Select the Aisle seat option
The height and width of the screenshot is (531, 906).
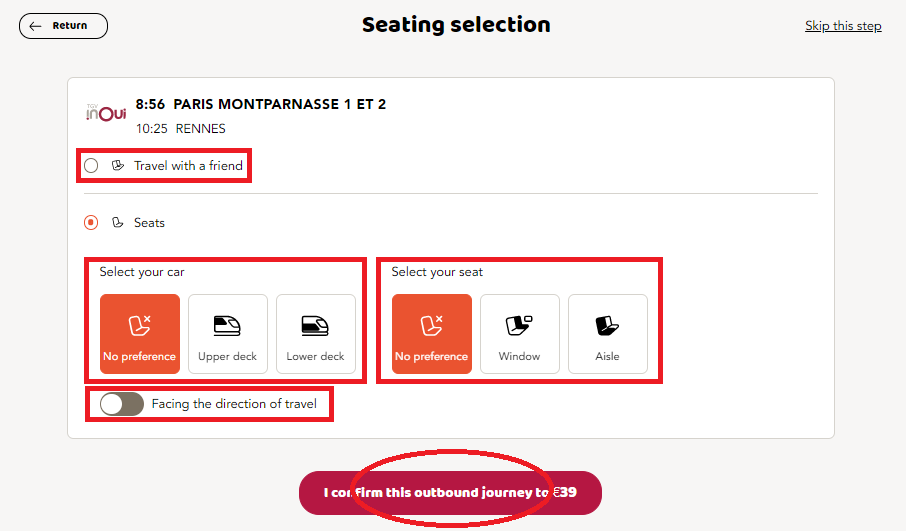tap(607, 334)
